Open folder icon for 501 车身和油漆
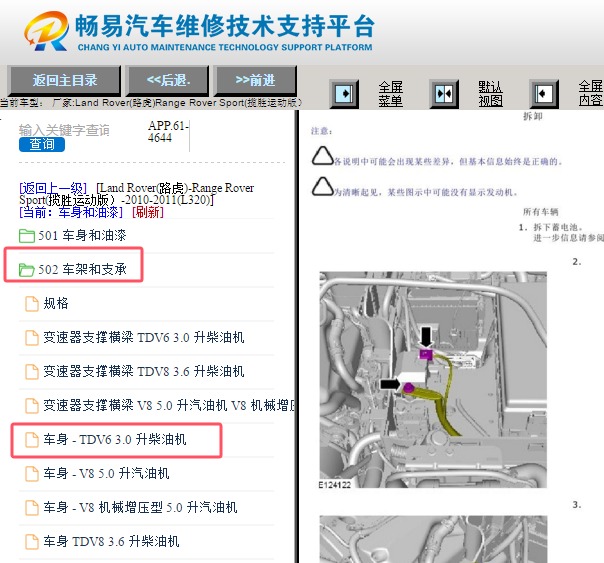Screen dimensions: 604x563 point(27,236)
